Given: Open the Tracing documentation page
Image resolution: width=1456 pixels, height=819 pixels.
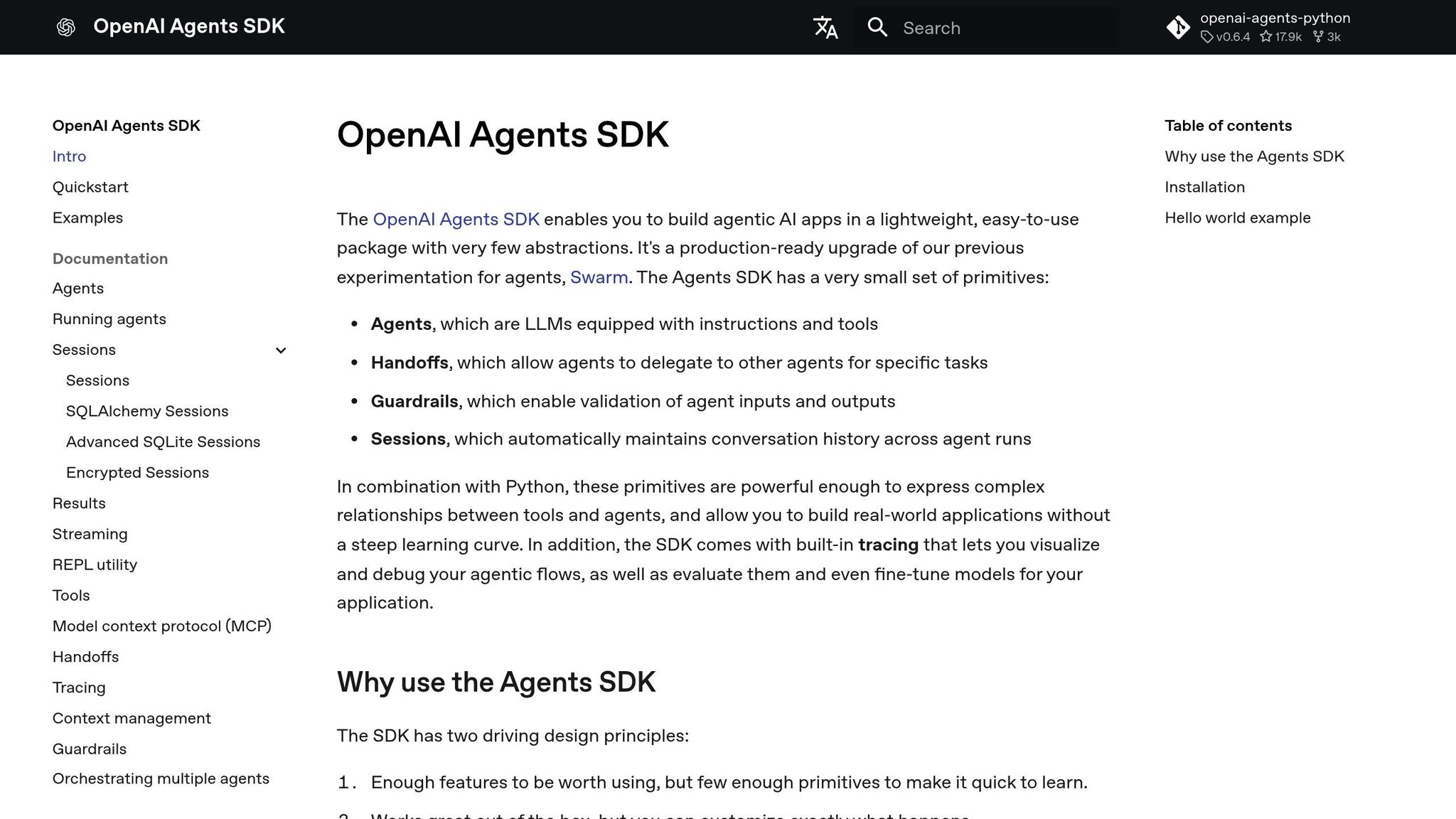Looking at the screenshot, I should click(79, 687).
